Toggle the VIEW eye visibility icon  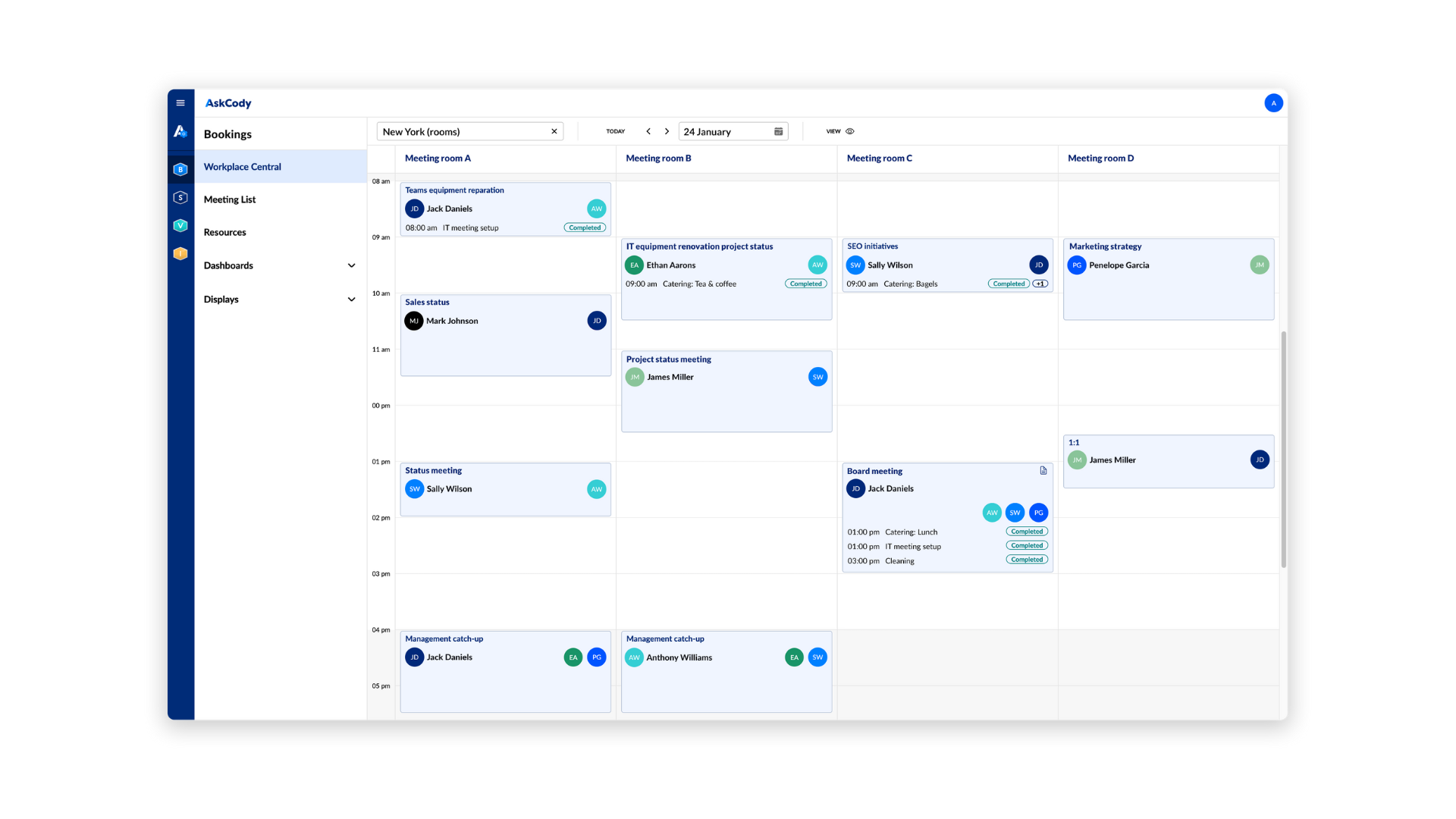(850, 130)
